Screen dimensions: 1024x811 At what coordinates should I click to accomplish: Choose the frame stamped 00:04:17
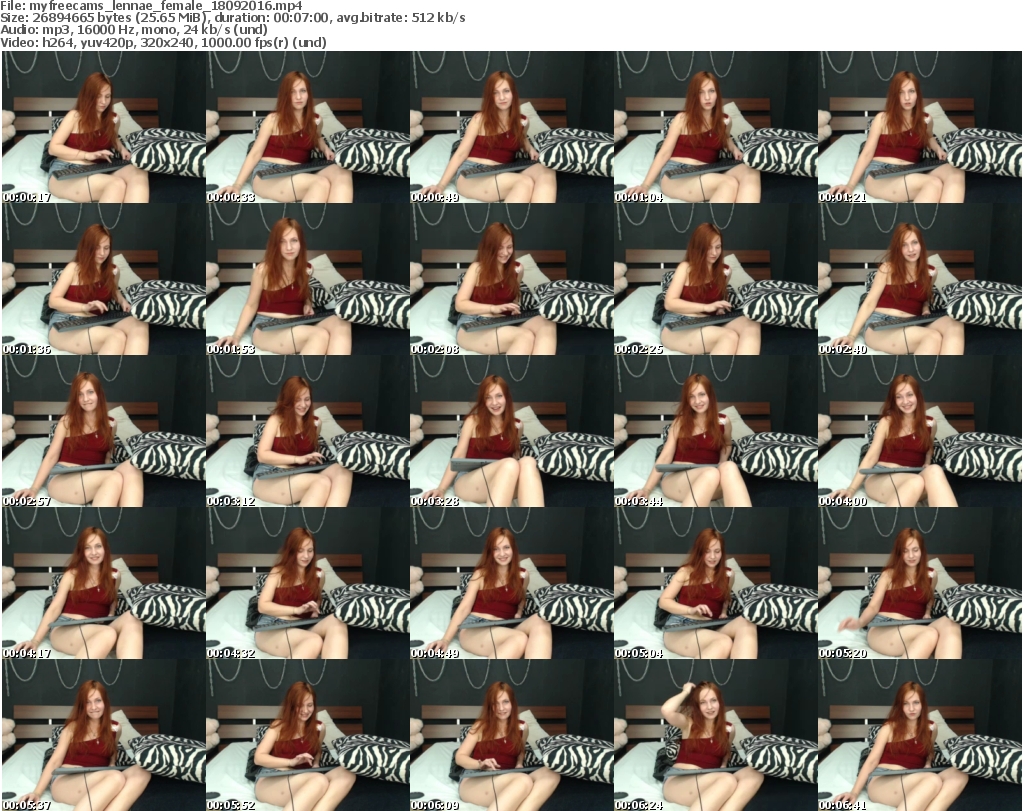coord(104,583)
